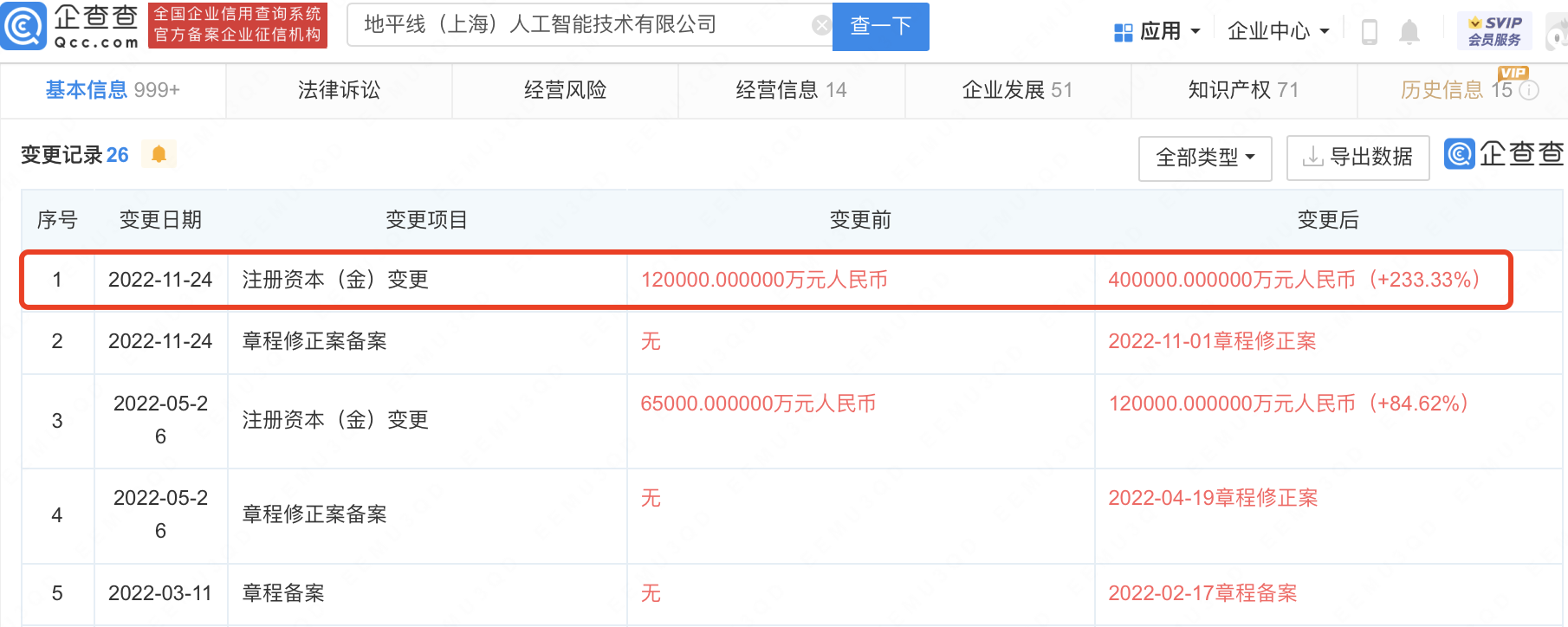Click the 查一下 search button
This screenshot has width=1568, height=627.
pos(881,26)
